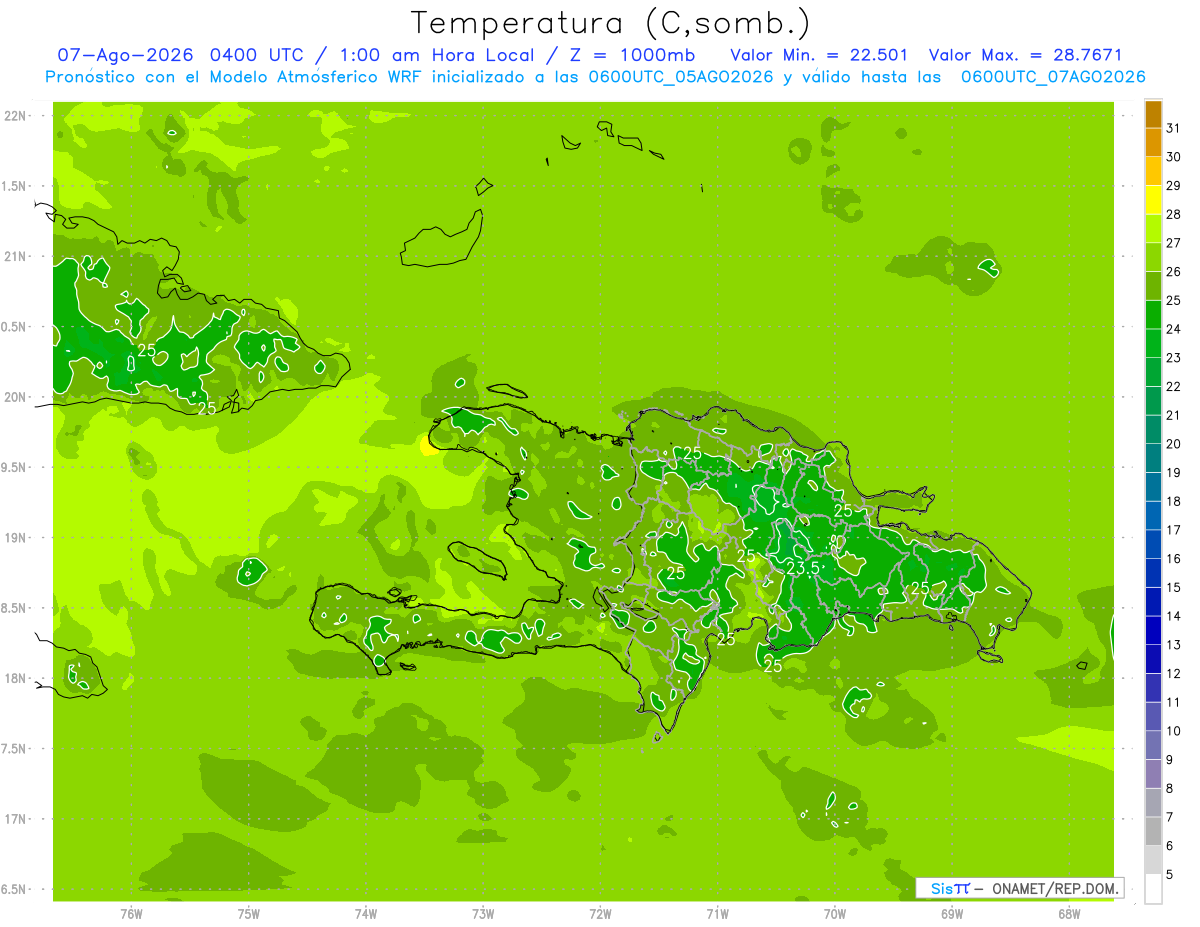Click the '73W' longitude axis label

[483, 914]
